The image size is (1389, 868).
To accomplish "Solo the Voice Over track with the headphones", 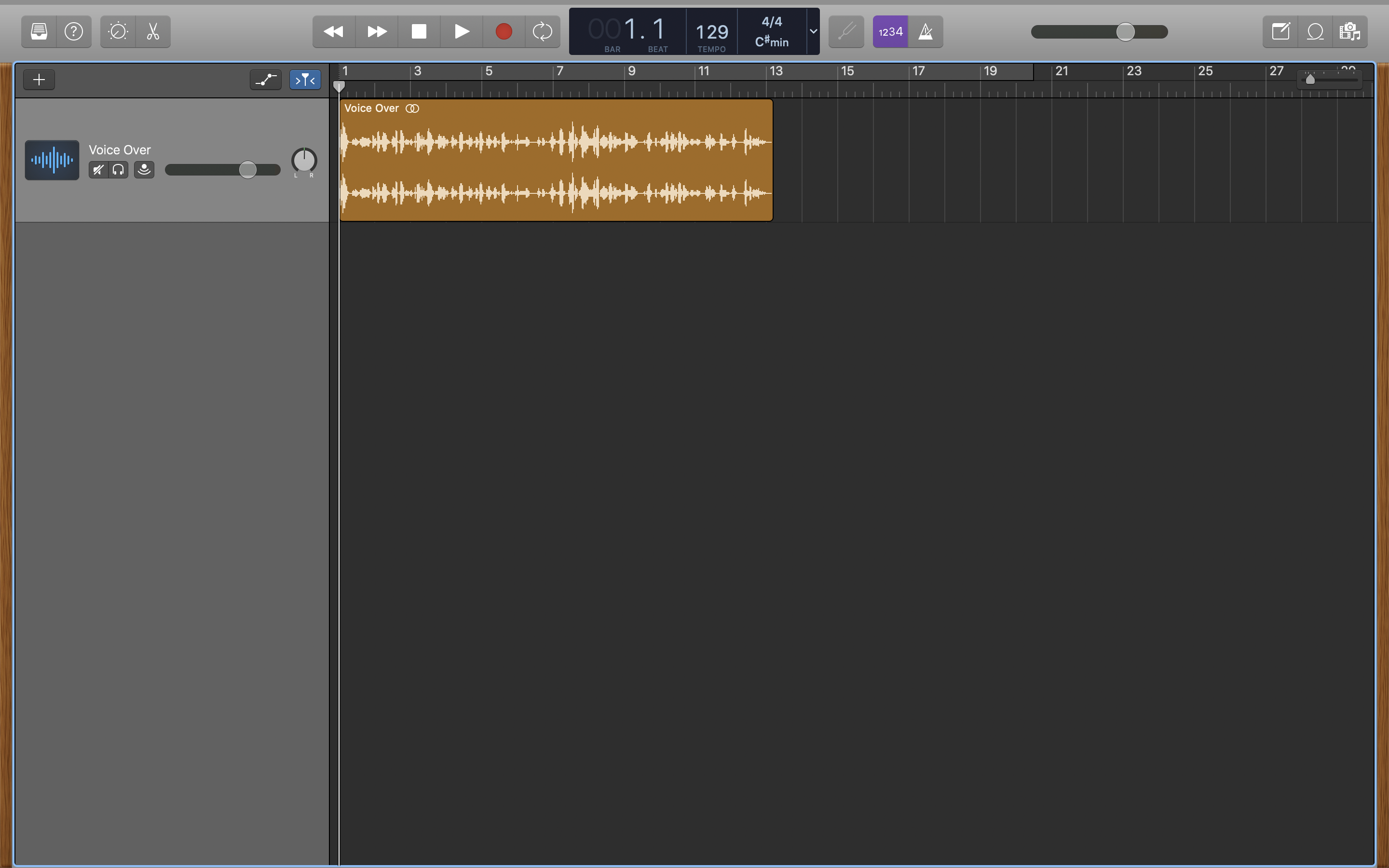I will pyautogui.click(x=118, y=169).
